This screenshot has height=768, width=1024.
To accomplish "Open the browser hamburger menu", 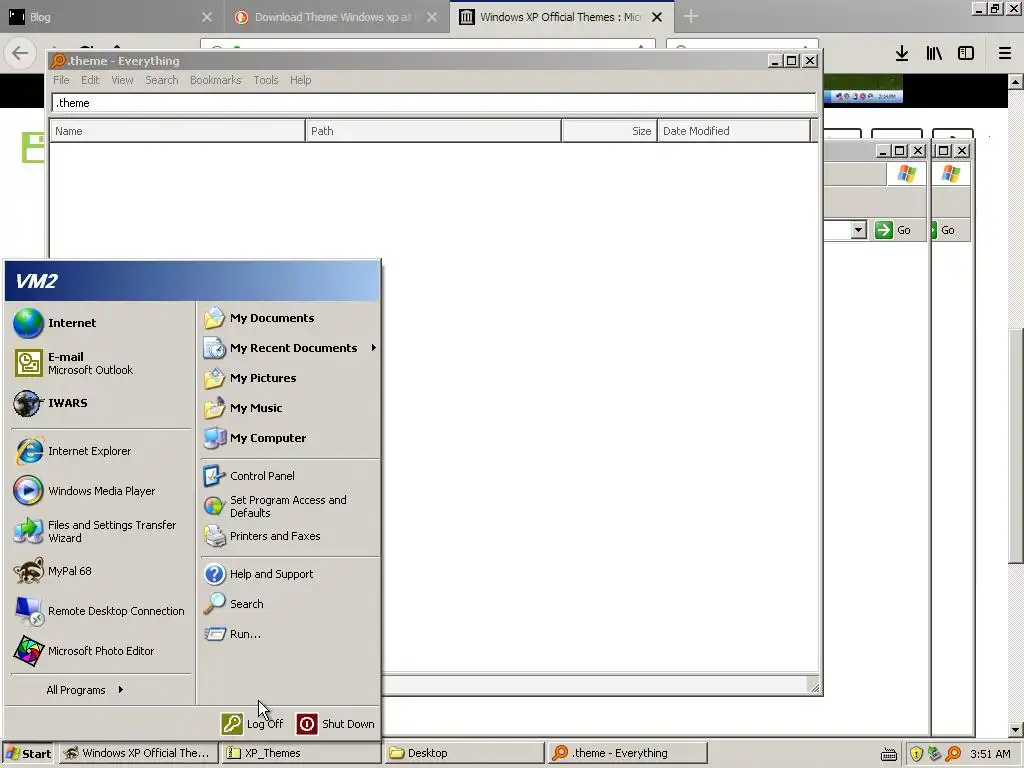I will tap(1004, 54).
